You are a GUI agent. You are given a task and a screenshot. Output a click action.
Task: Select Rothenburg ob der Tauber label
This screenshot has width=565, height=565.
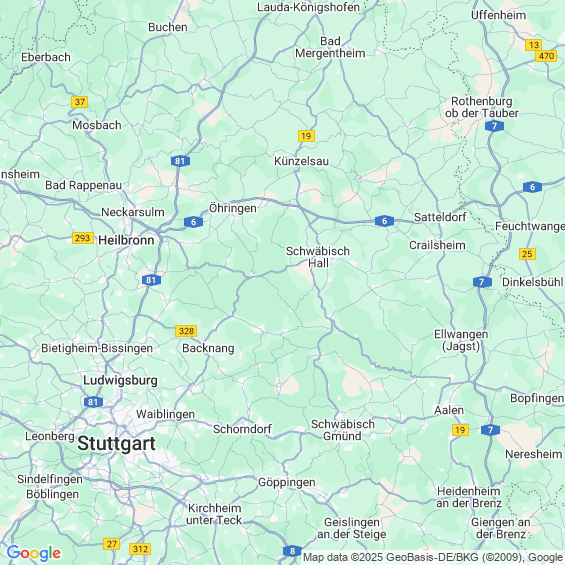pos(482,107)
